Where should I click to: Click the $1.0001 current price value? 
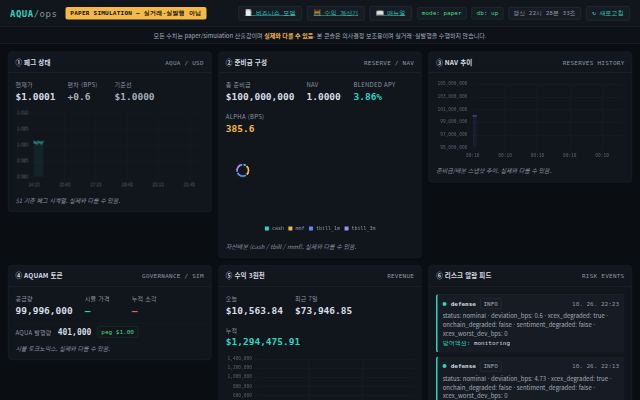36,97
